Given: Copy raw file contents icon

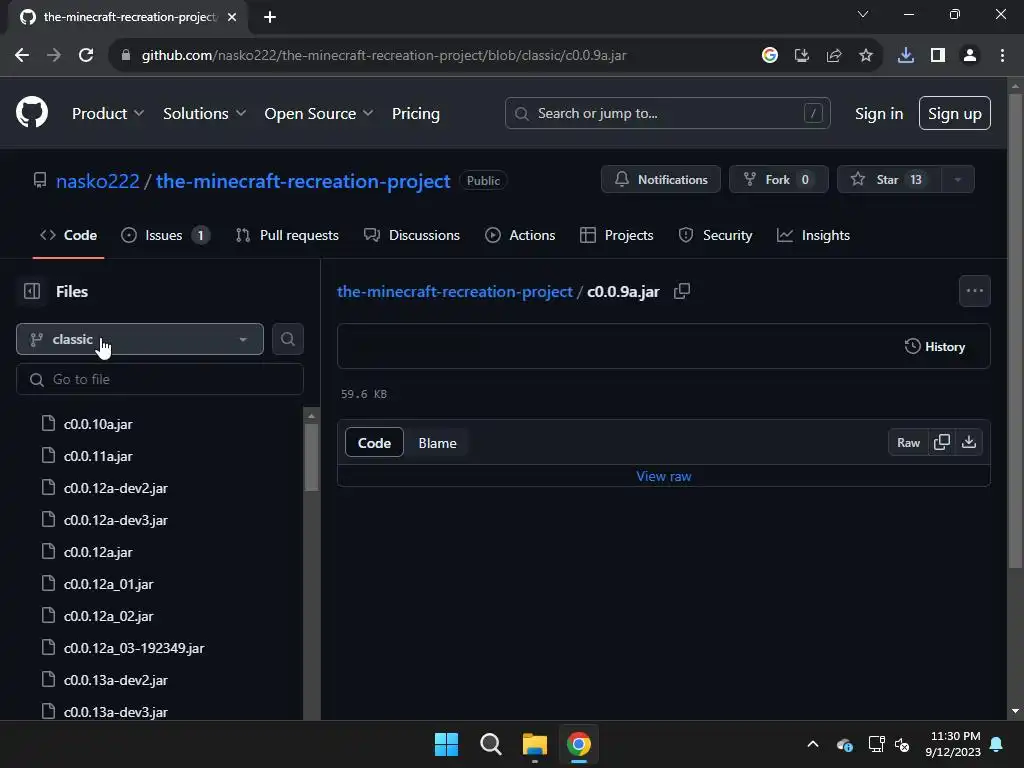Looking at the screenshot, I should [942, 443].
